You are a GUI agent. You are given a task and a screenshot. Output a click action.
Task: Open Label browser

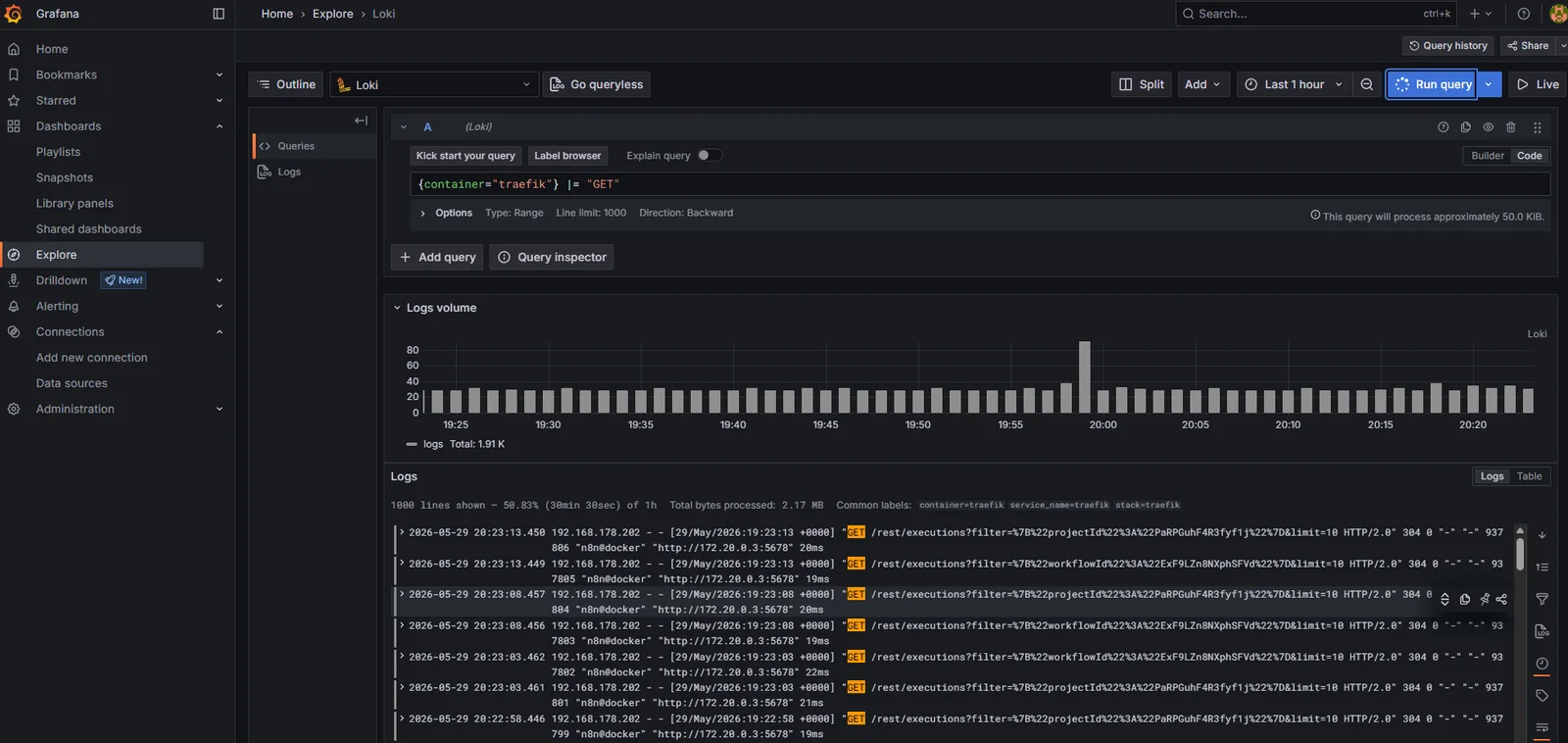[567, 156]
